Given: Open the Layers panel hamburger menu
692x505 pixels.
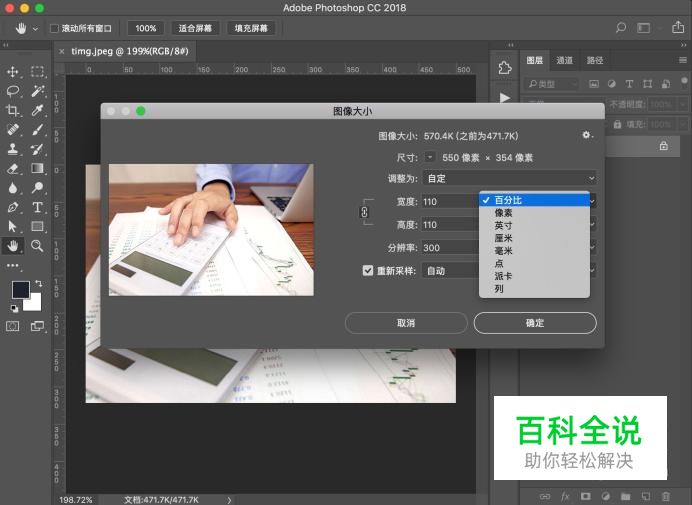Looking at the screenshot, I should (683, 60).
